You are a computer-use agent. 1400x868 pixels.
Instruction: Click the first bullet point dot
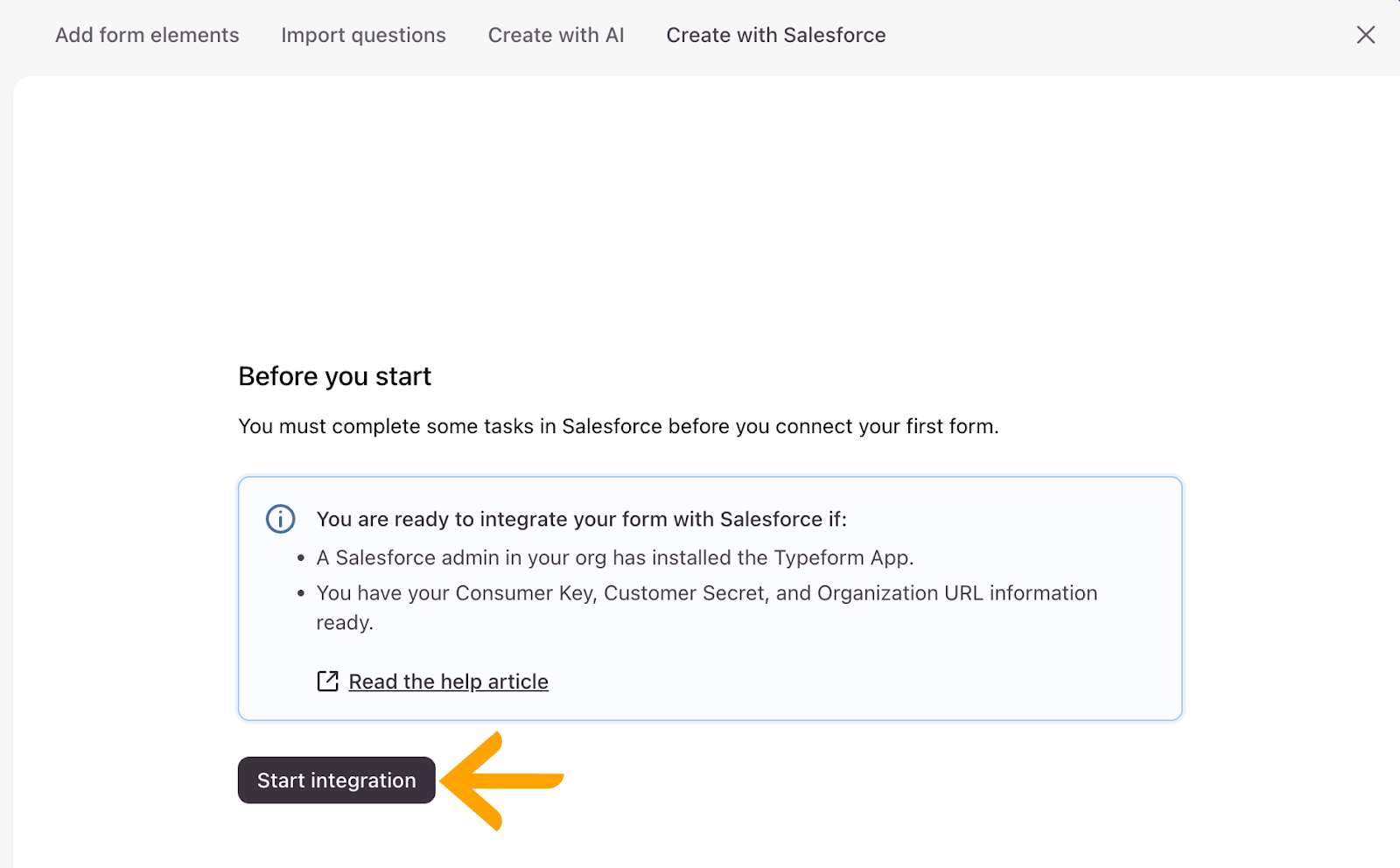coord(301,558)
